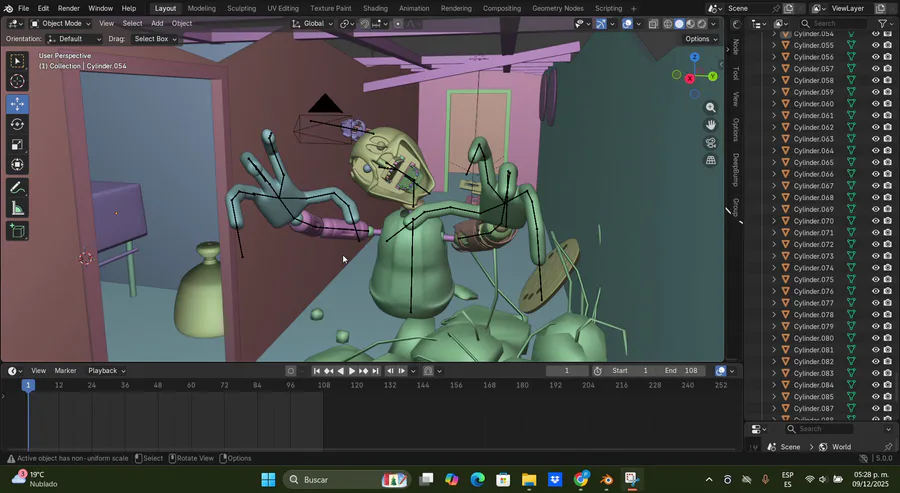Expand Cylinder.063 in outliner
The image size is (900, 493).
[x=774, y=139]
